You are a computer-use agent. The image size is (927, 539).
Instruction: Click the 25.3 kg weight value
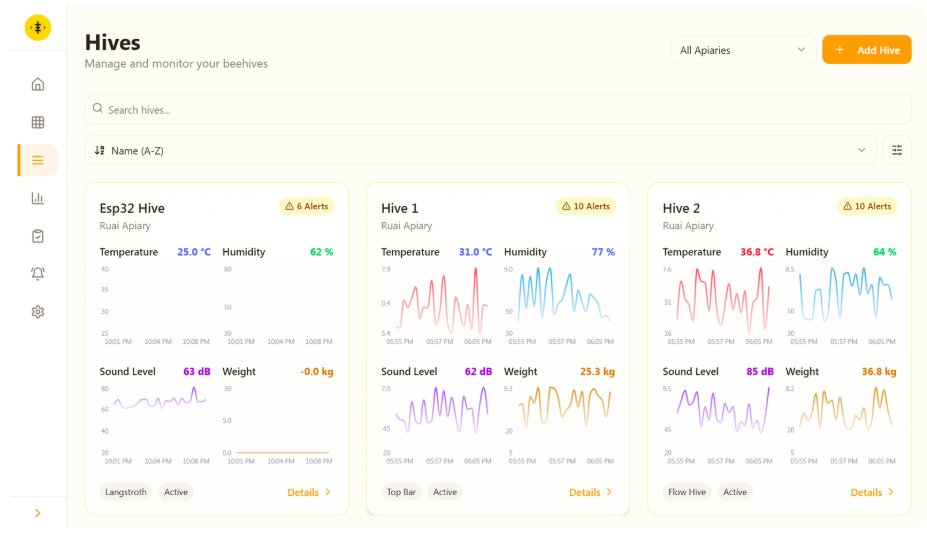coord(597,372)
